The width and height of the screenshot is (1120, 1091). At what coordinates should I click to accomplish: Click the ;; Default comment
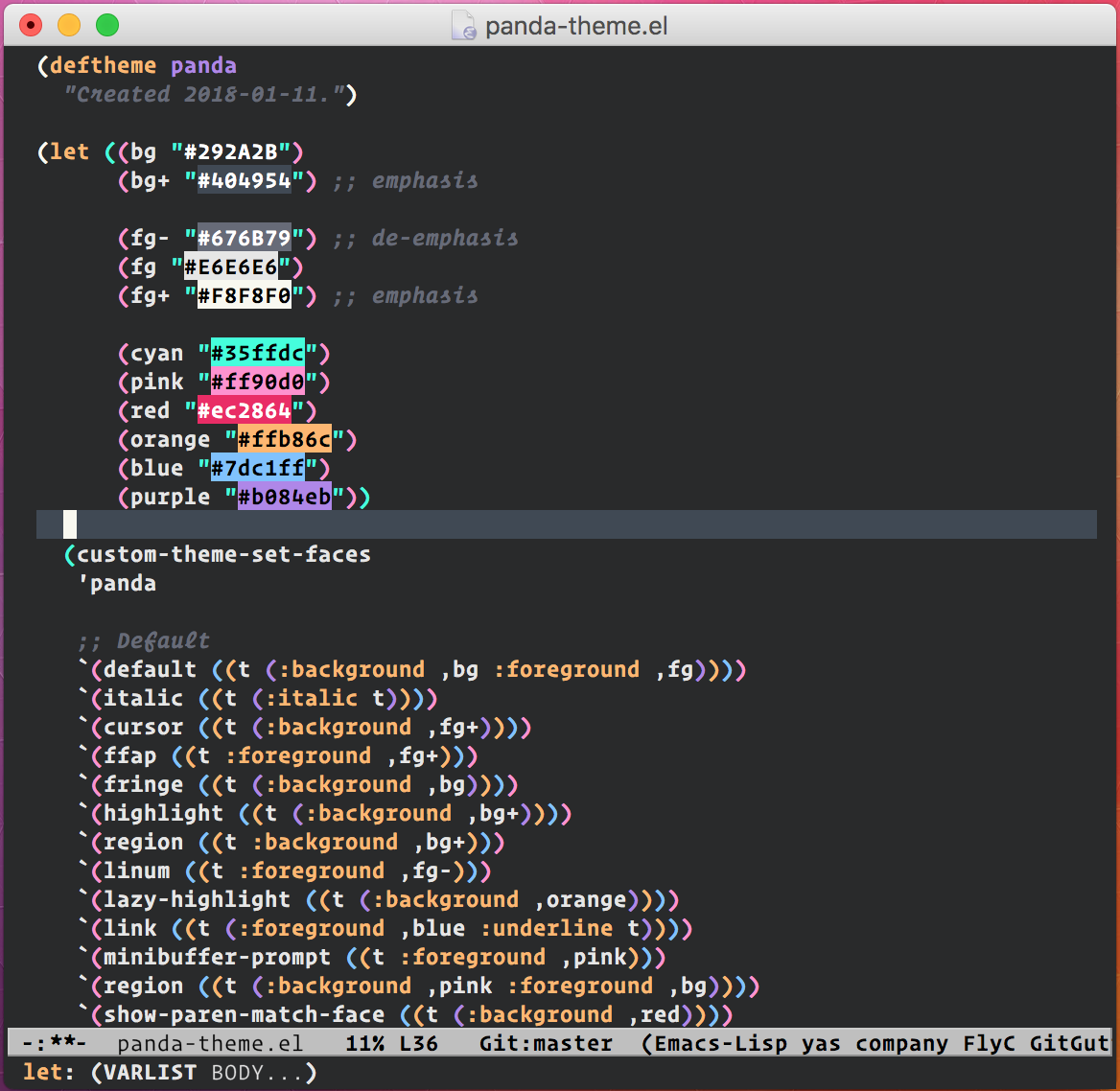pyautogui.click(x=144, y=640)
